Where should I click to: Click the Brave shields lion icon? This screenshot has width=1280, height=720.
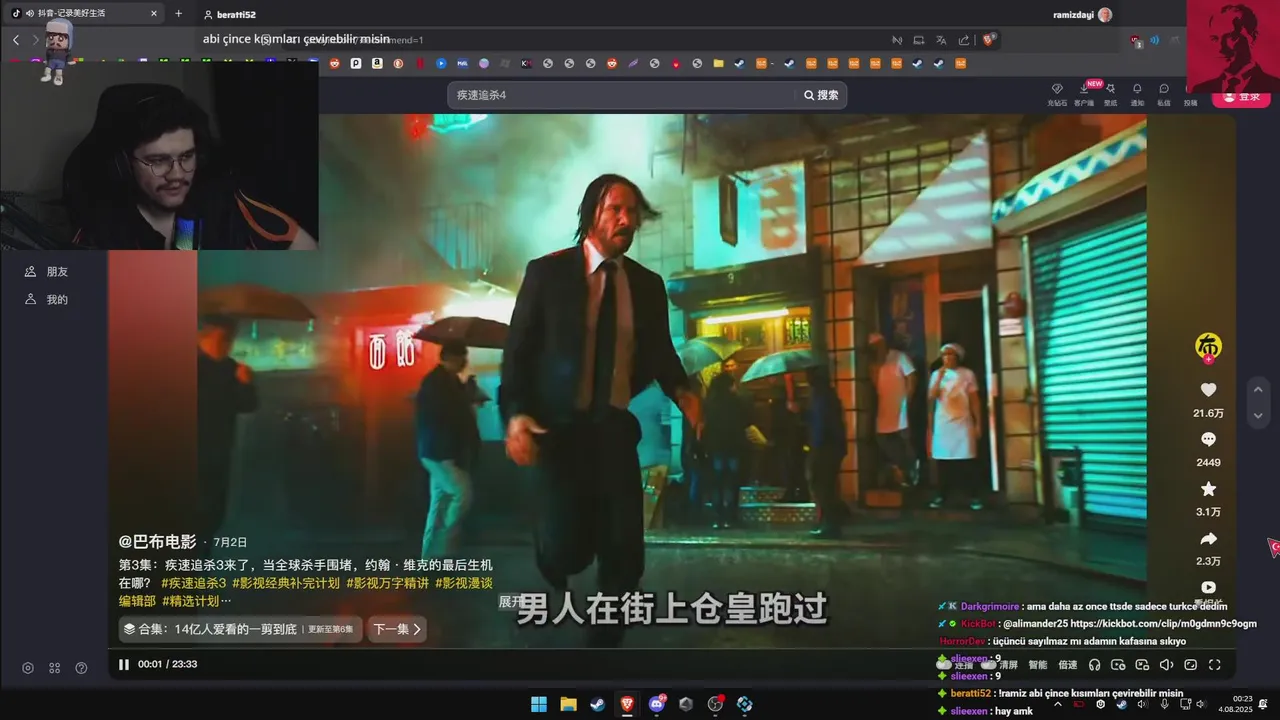988,40
